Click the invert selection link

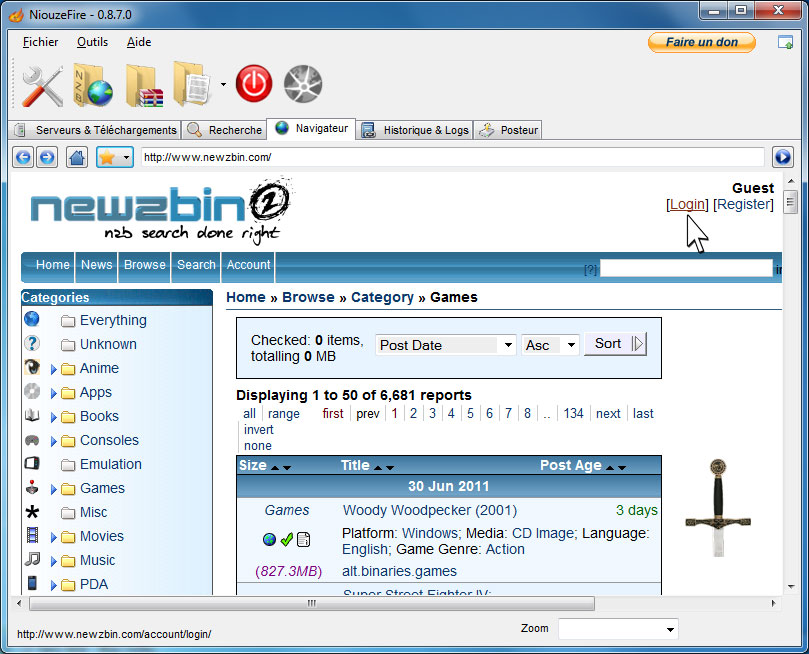point(258,430)
